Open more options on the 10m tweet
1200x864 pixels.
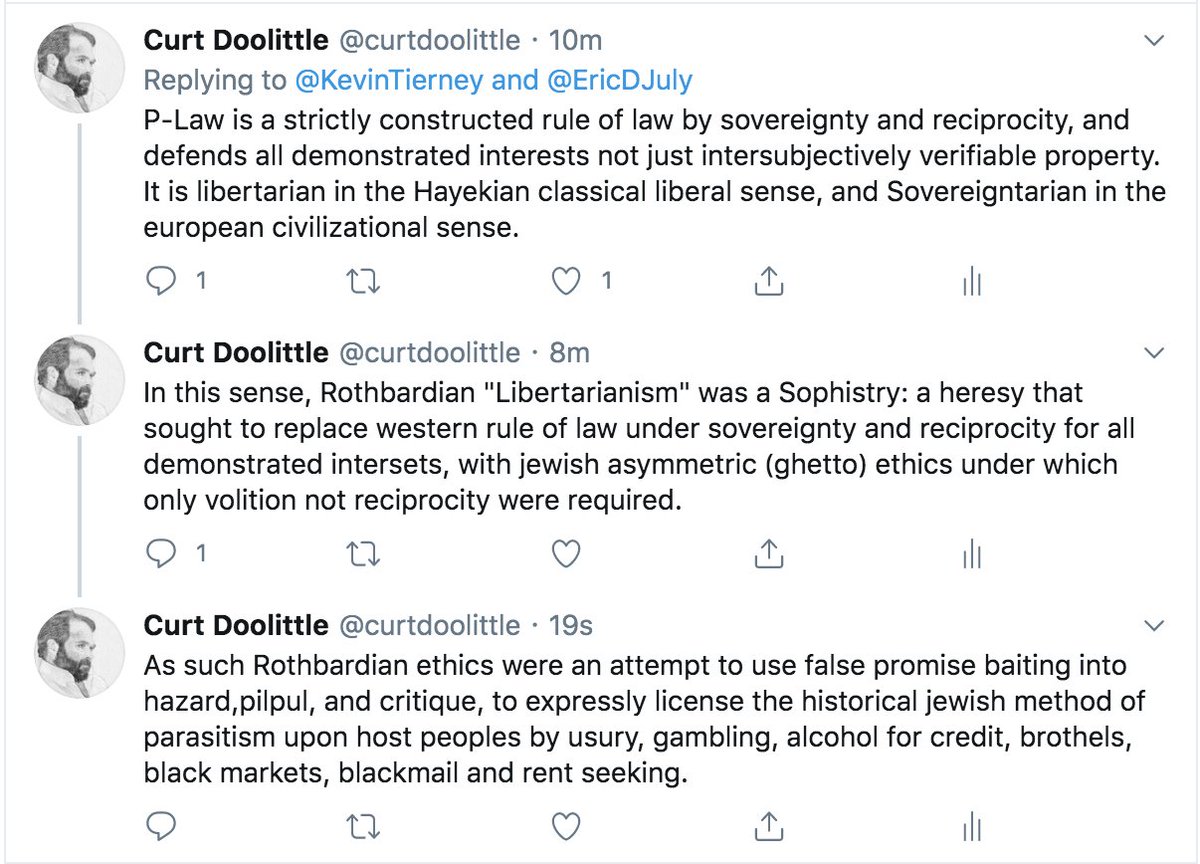[x=1154, y=40]
